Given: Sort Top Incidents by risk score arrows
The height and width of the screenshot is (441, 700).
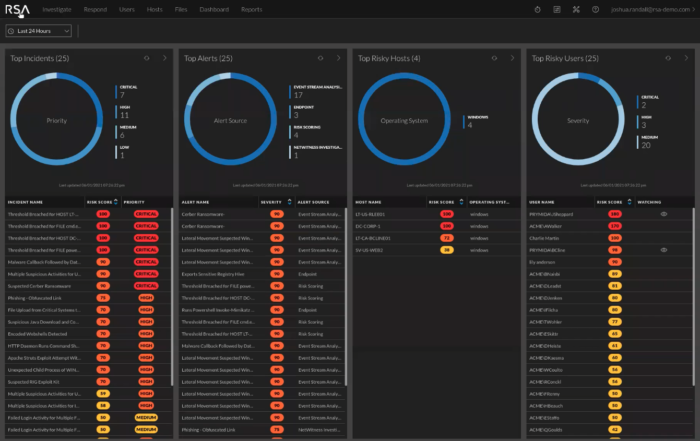Looking at the screenshot, I should (x=116, y=202).
